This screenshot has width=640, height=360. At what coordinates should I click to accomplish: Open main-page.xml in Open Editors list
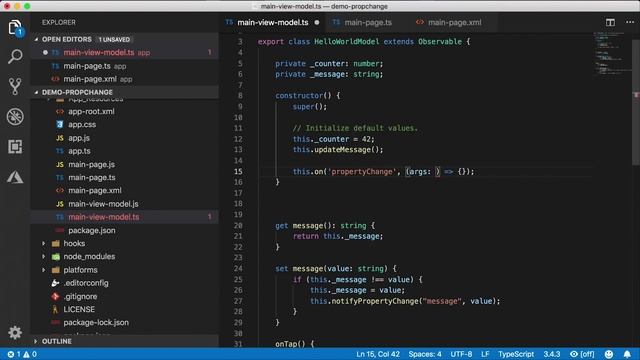click(124, 79)
